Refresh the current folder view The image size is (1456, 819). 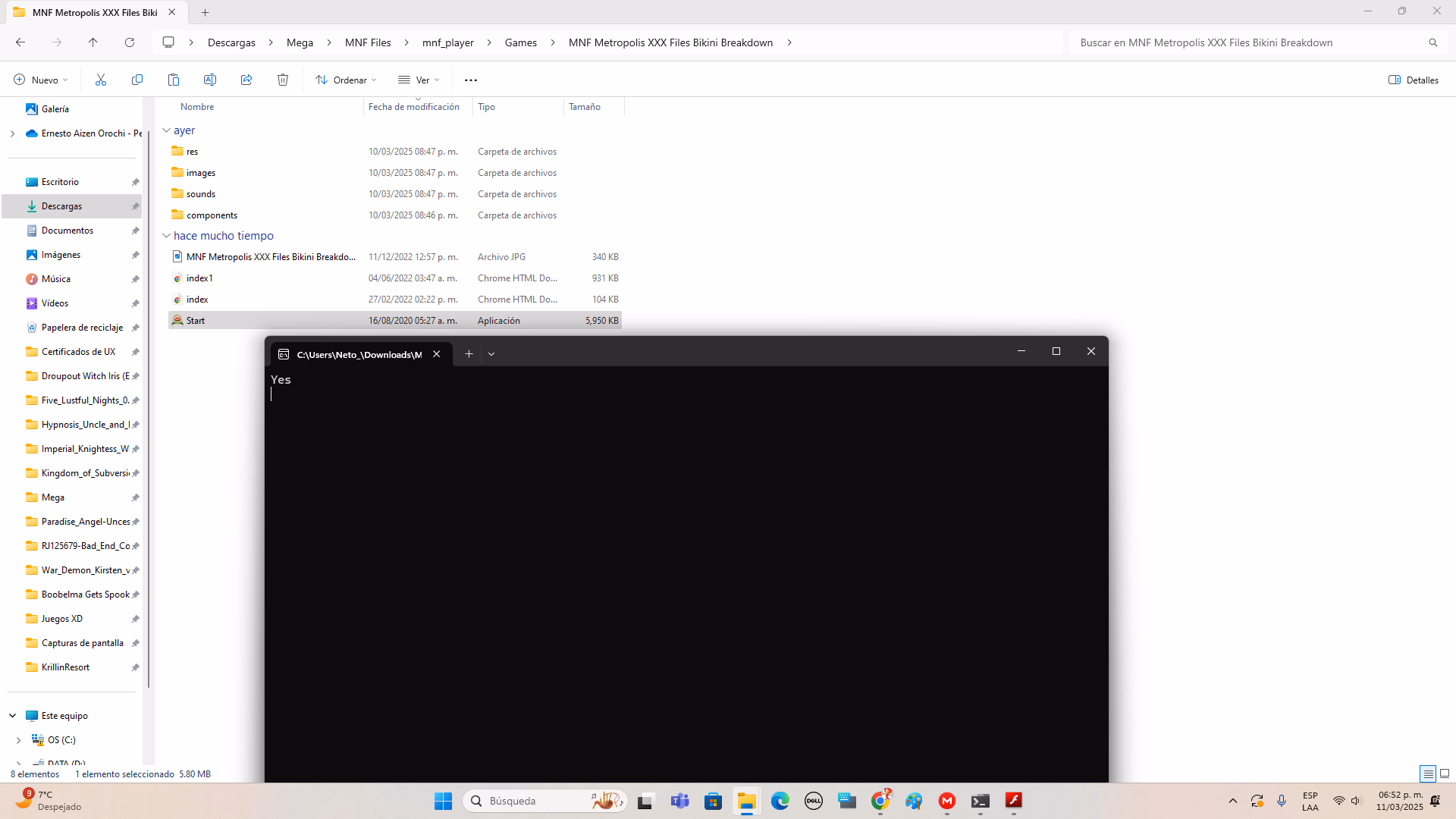click(x=130, y=42)
